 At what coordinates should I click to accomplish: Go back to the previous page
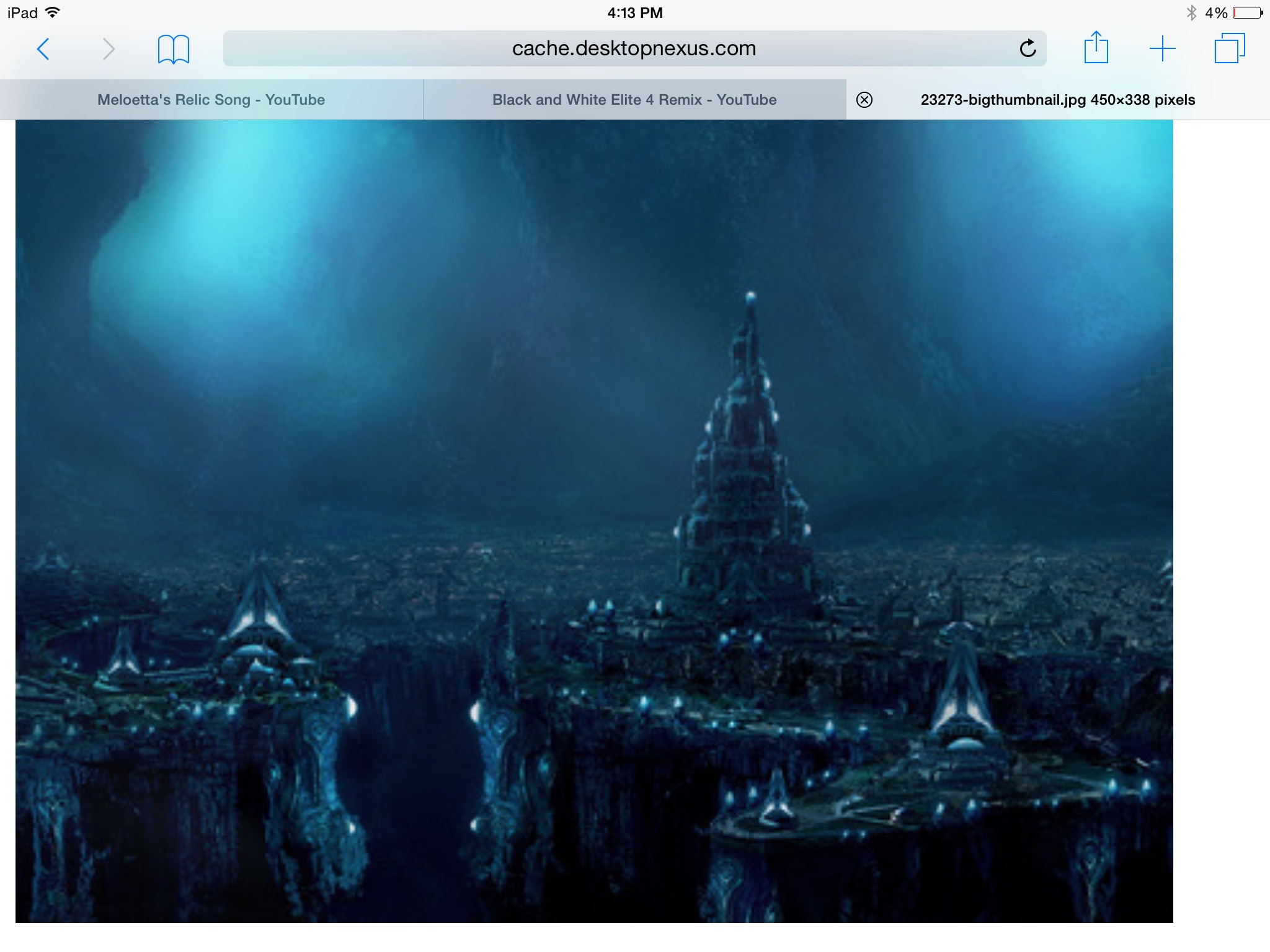[43, 49]
